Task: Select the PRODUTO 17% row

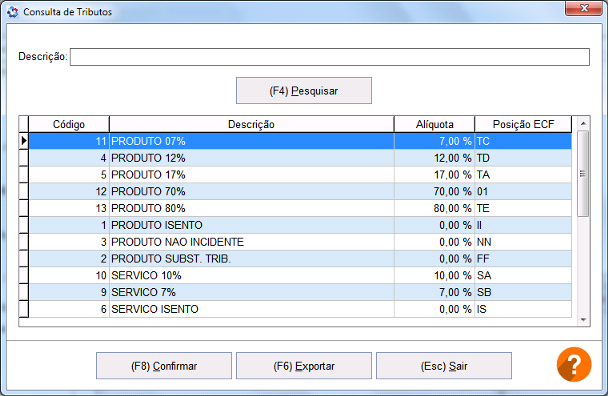Action: (x=300, y=175)
